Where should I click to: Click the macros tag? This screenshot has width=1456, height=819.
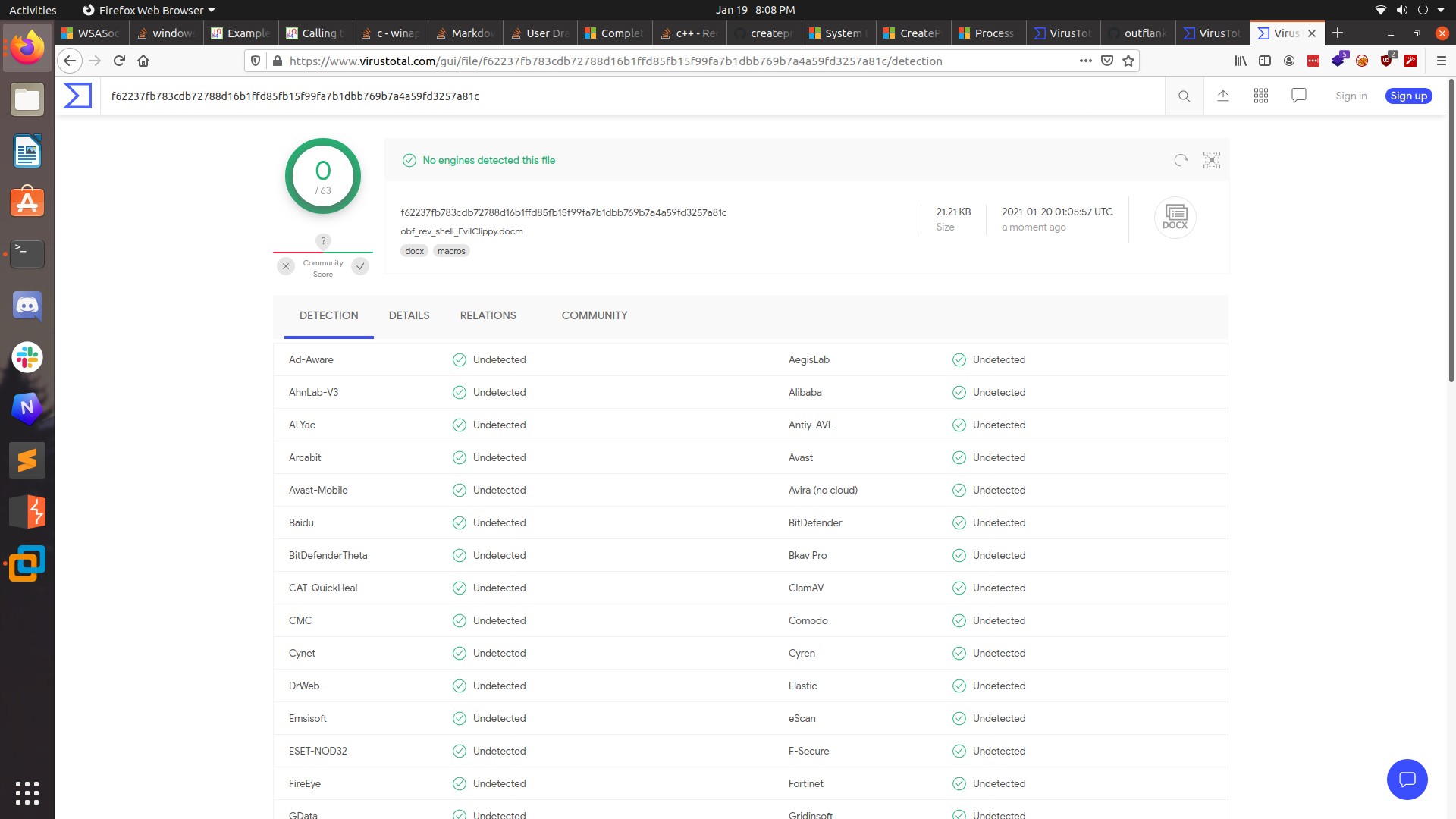pos(451,251)
